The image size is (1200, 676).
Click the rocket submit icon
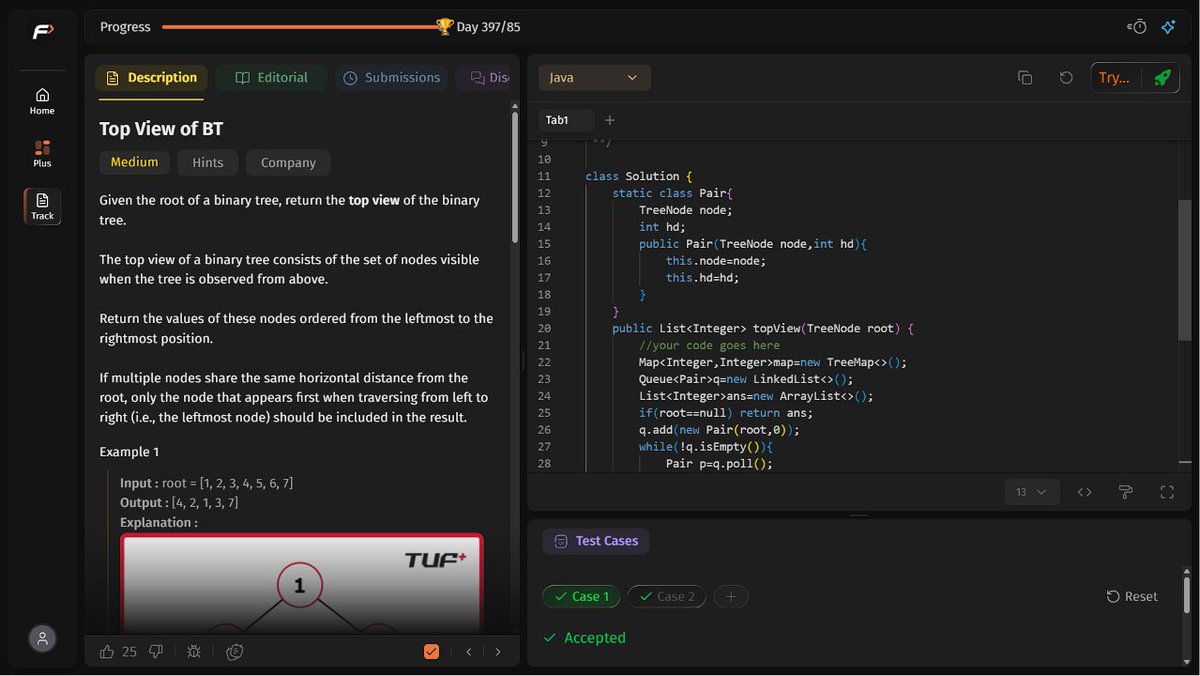[1161, 78]
